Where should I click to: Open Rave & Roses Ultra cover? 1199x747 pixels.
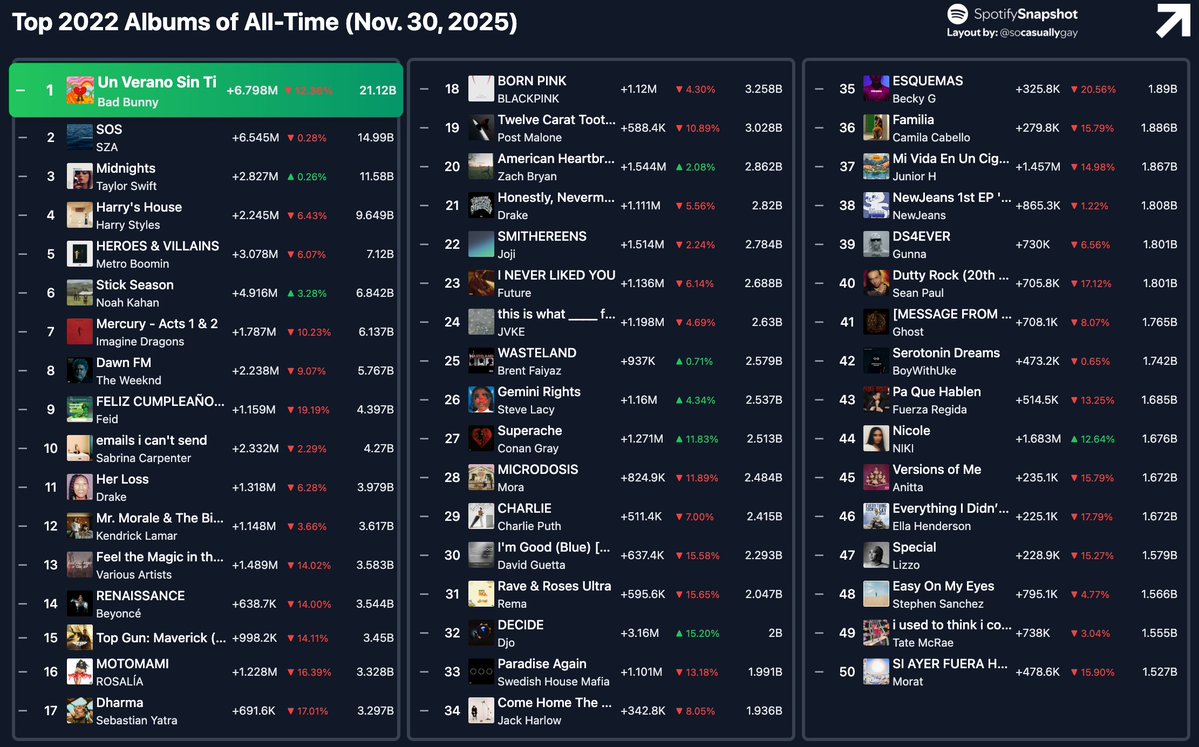click(x=481, y=594)
